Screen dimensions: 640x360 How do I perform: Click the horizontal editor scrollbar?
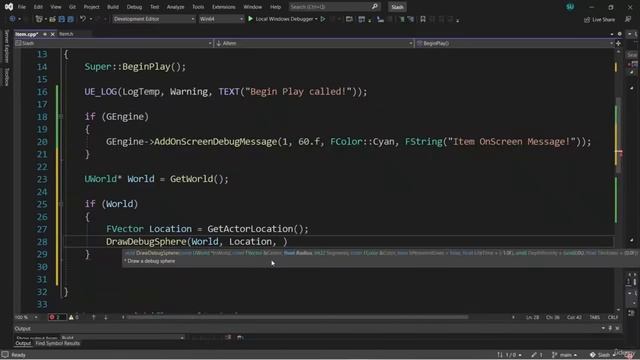click(298, 317)
